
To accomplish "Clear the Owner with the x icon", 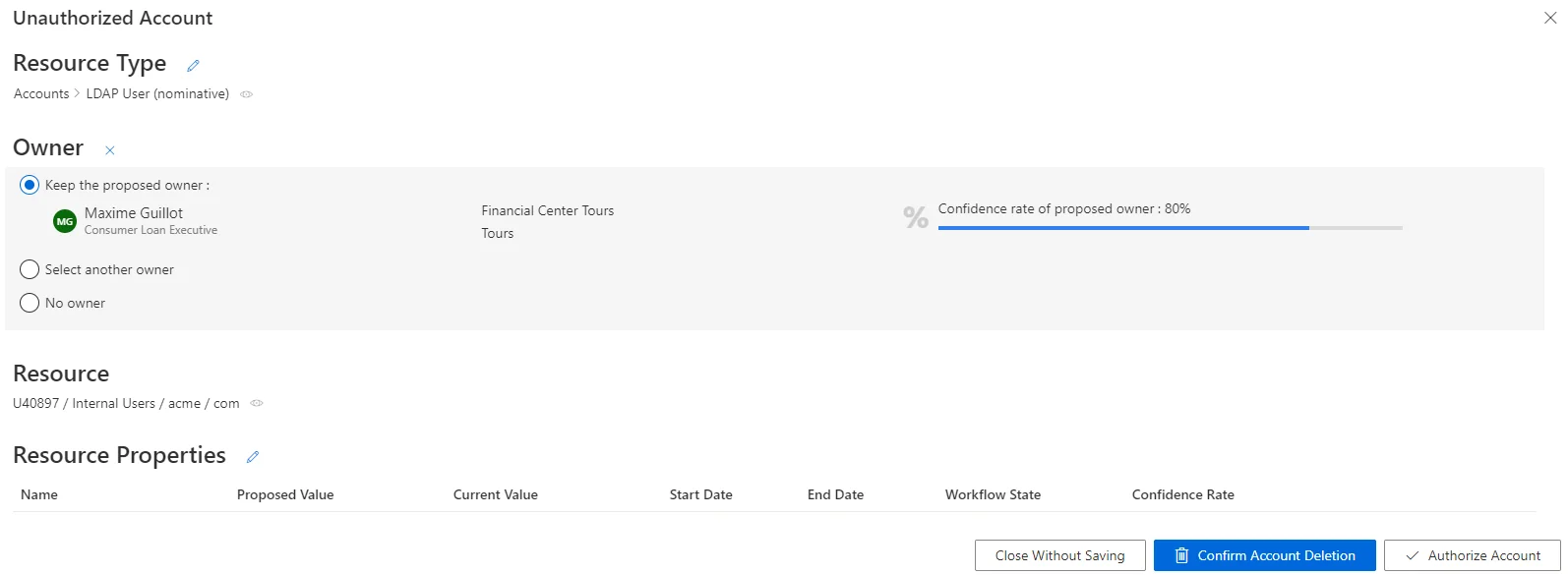I will coord(110,150).
